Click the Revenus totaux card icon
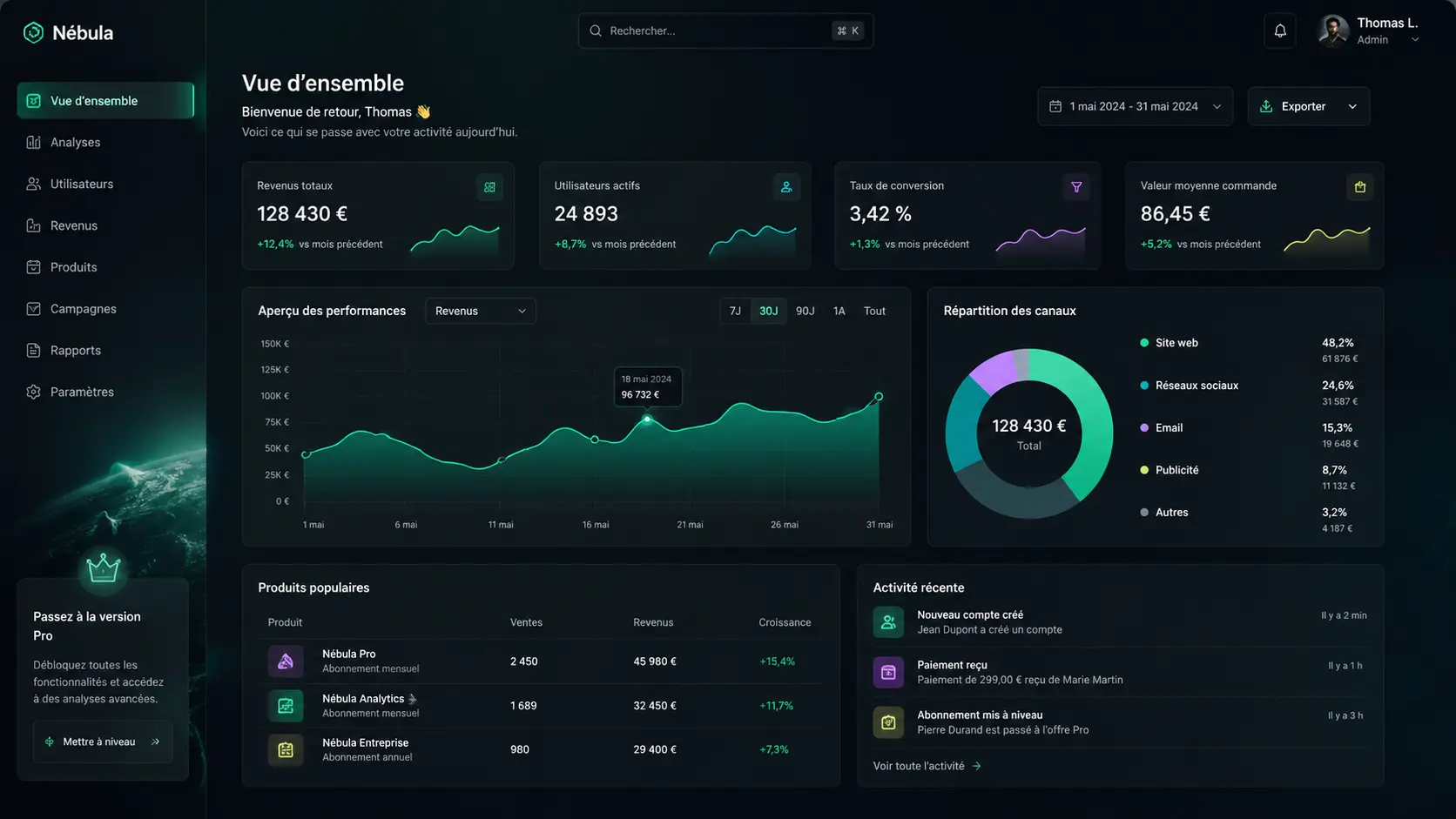The height and width of the screenshot is (819, 1456). [x=489, y=187]
